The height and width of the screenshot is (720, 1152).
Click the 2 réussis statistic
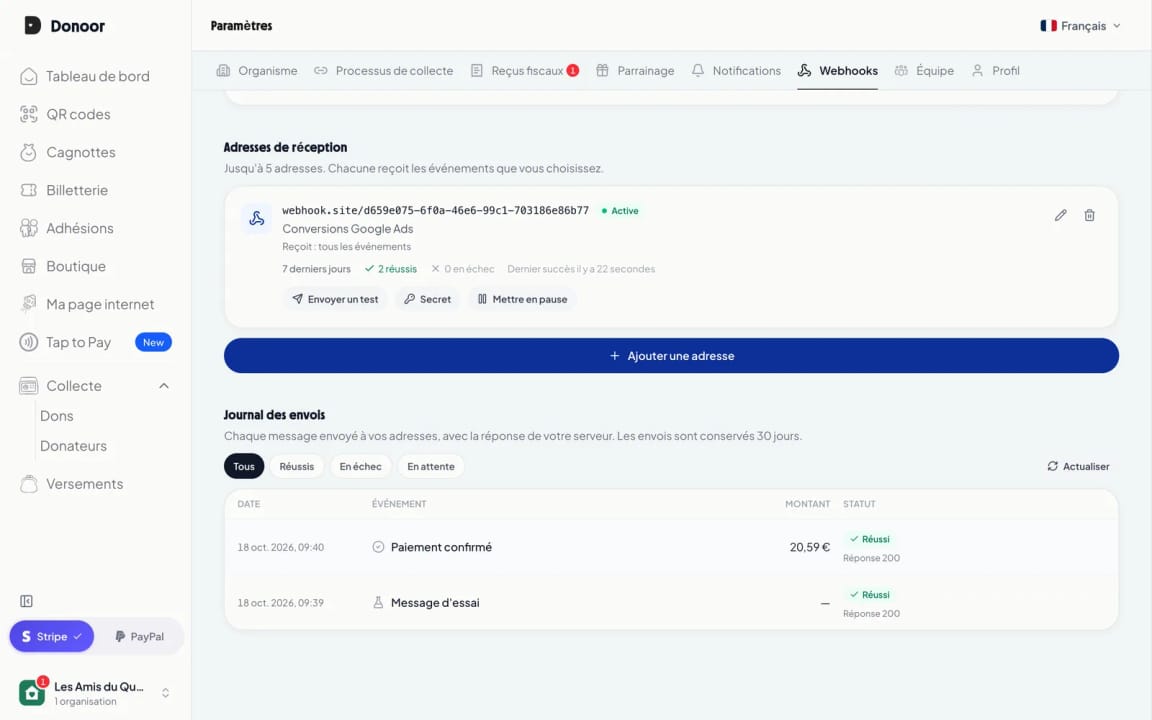(x=391, y=269)
